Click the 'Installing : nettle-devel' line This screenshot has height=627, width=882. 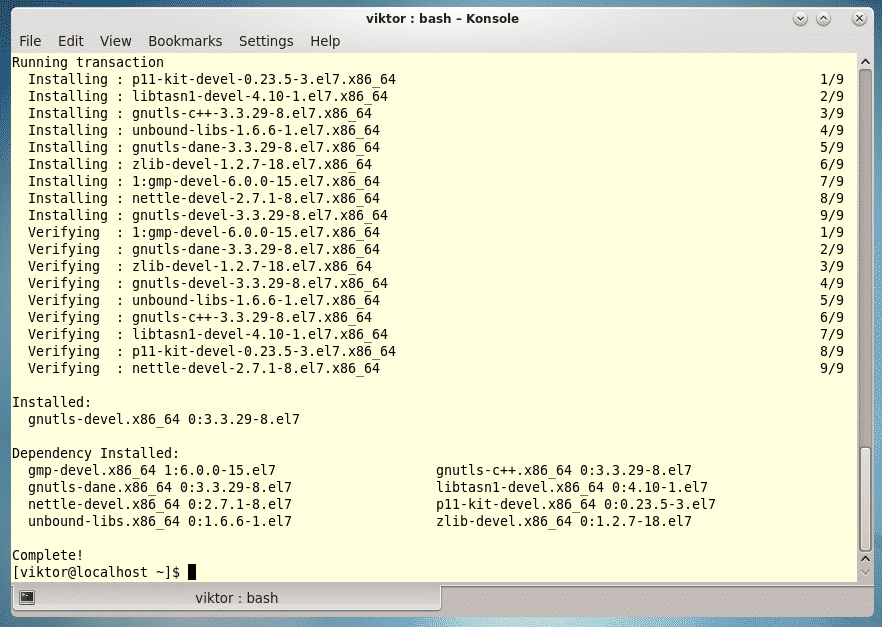204,198
